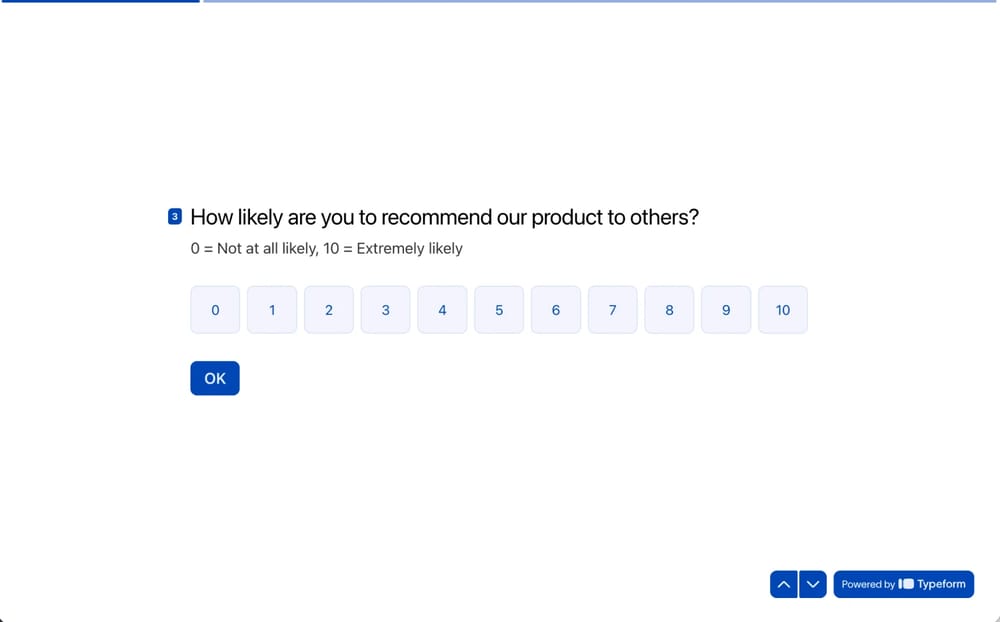The width and height of the screenshot is (1000, 622).
Task: Pick the middle rating 5
Action: [x=499, y=310]
